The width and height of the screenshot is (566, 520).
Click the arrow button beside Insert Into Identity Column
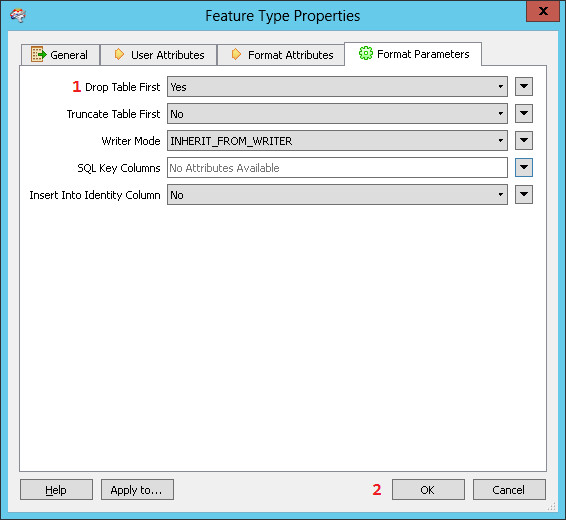(524, 195)
